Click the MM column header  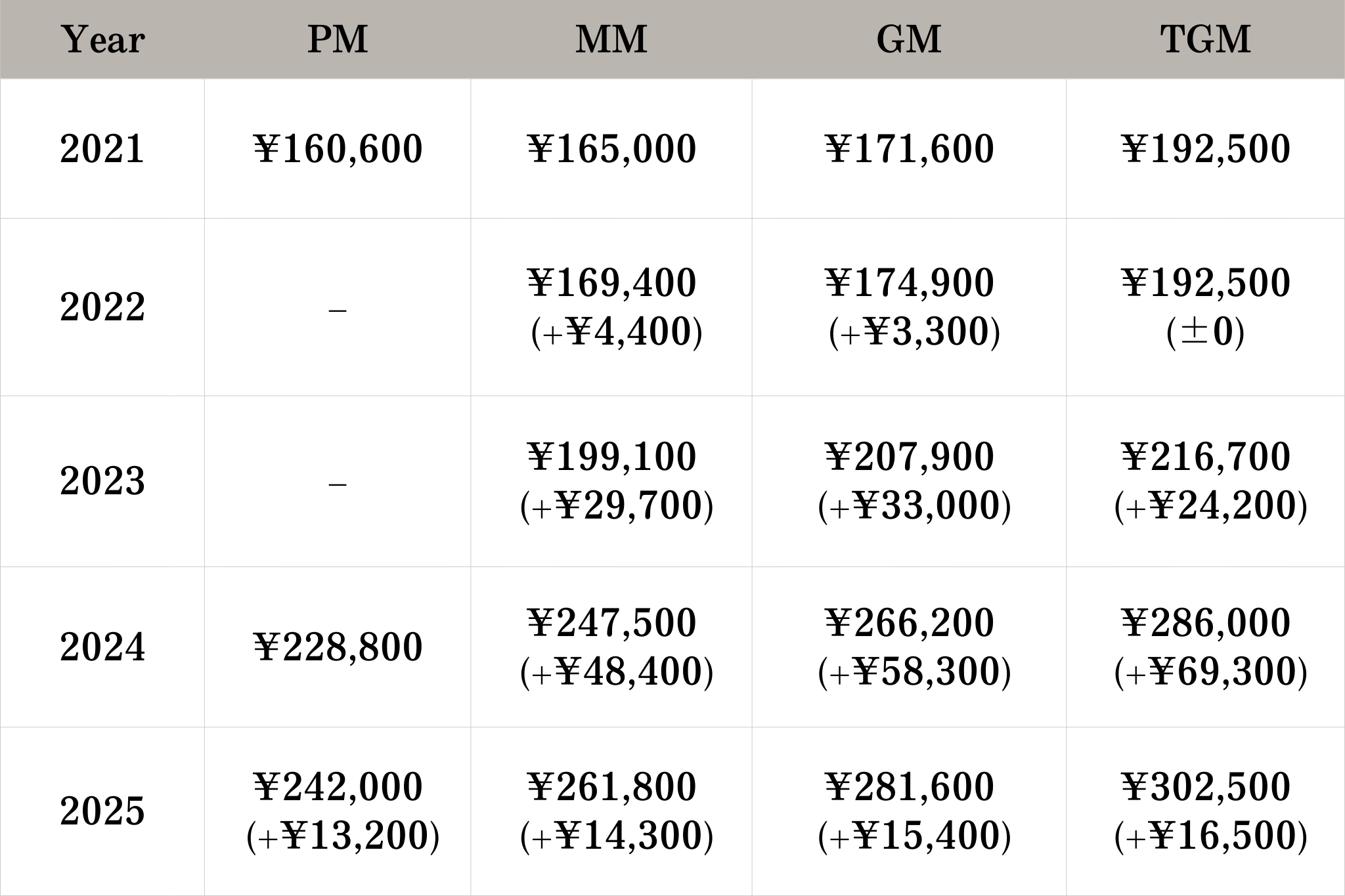(x=611, y=39)
